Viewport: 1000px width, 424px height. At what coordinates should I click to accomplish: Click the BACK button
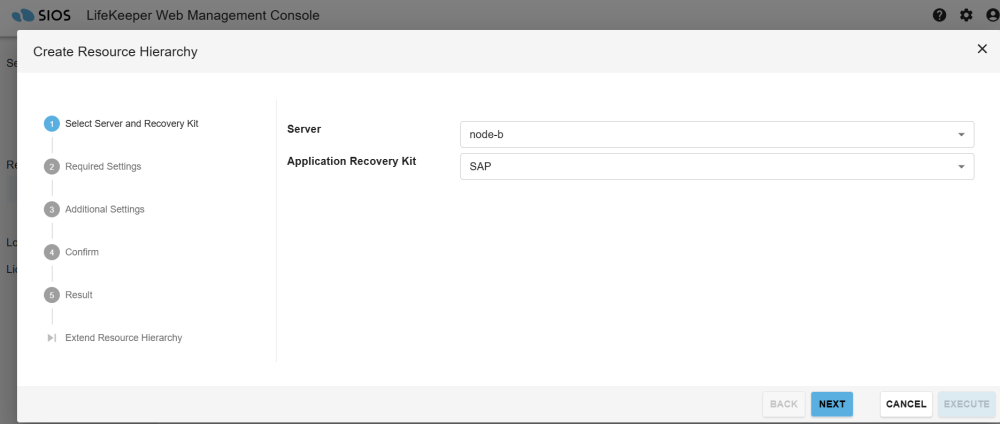(784, 404)
